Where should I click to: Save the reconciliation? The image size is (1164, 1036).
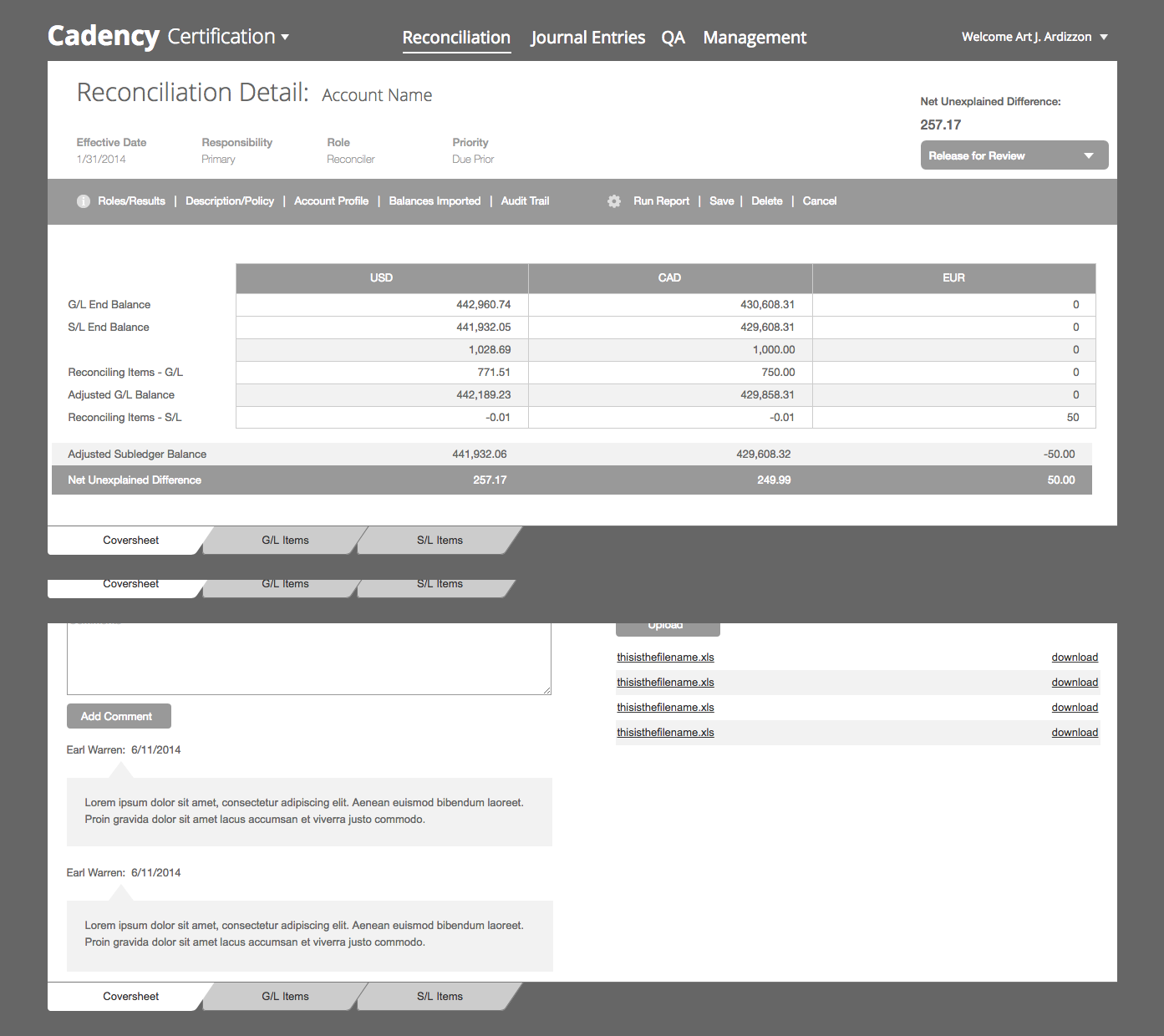click(721, 201)
